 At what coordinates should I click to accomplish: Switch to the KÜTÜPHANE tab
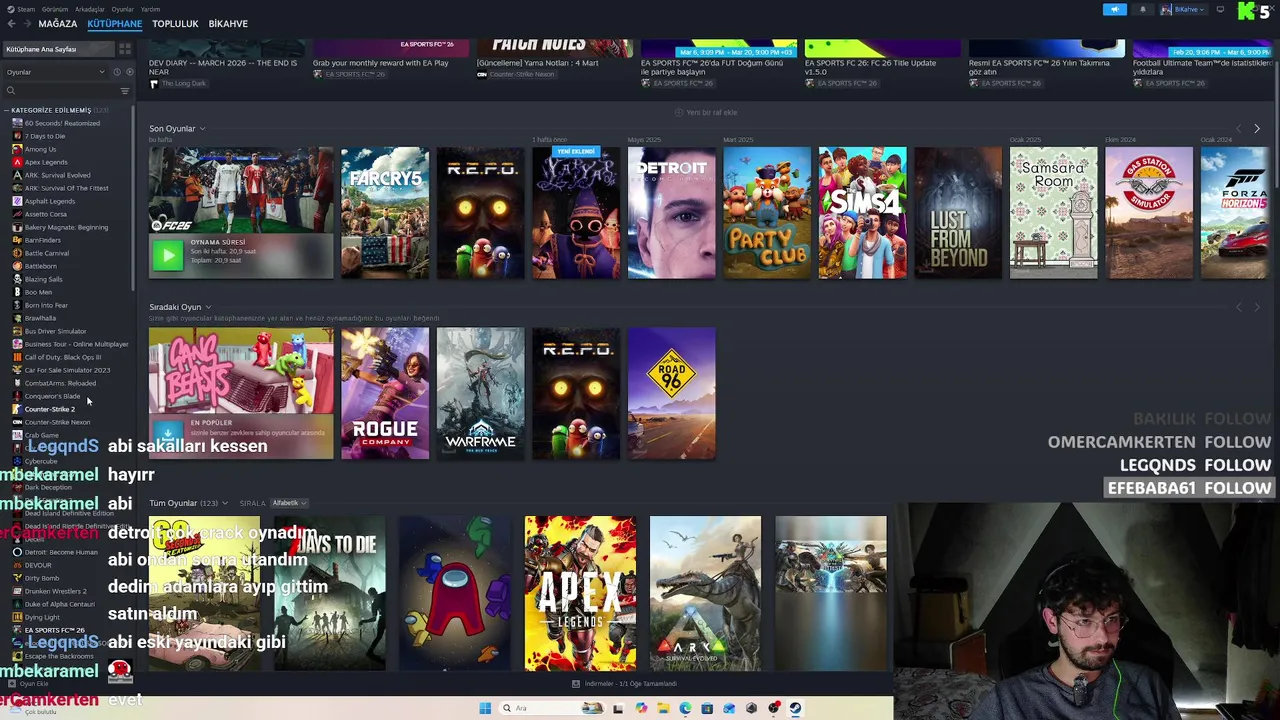tap(114, 23)
